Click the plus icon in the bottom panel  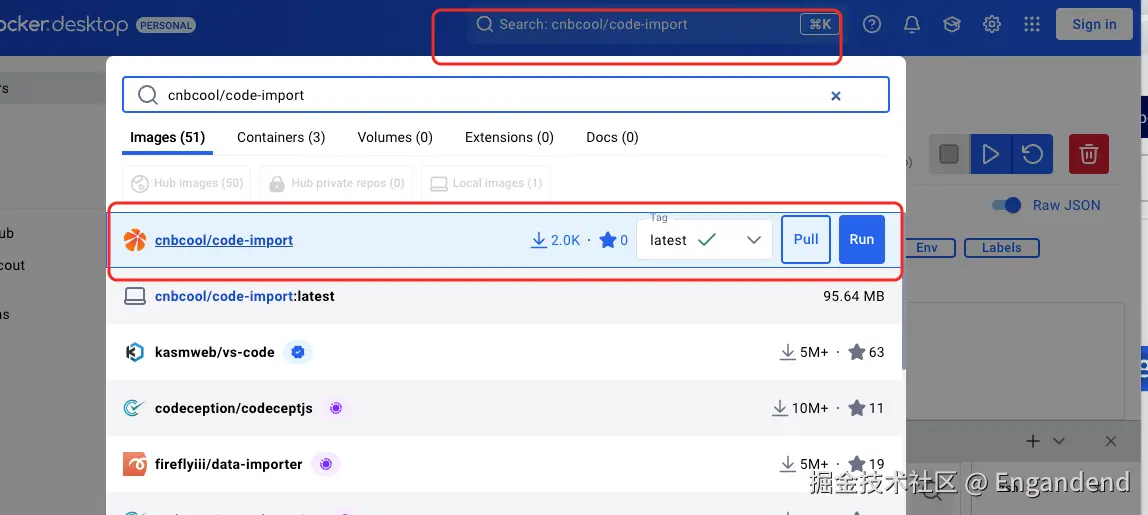click(1033, 441)
